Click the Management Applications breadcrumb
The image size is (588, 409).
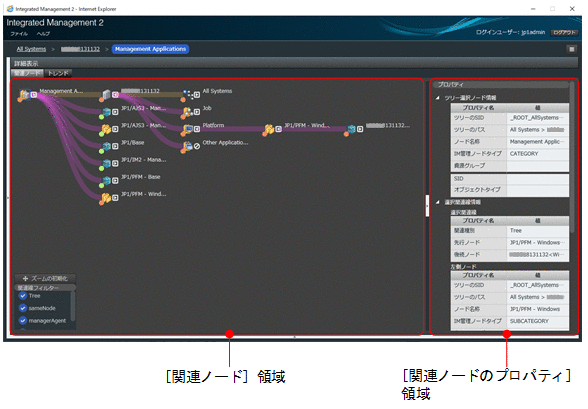click(150, 49)
